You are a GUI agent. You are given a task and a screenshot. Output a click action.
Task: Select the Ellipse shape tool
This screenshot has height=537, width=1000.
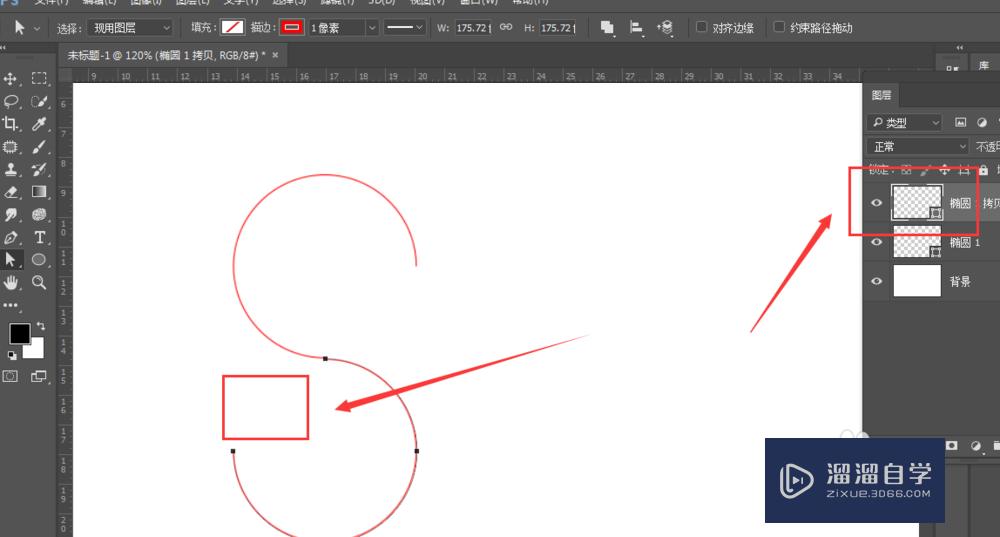point(40,260)
